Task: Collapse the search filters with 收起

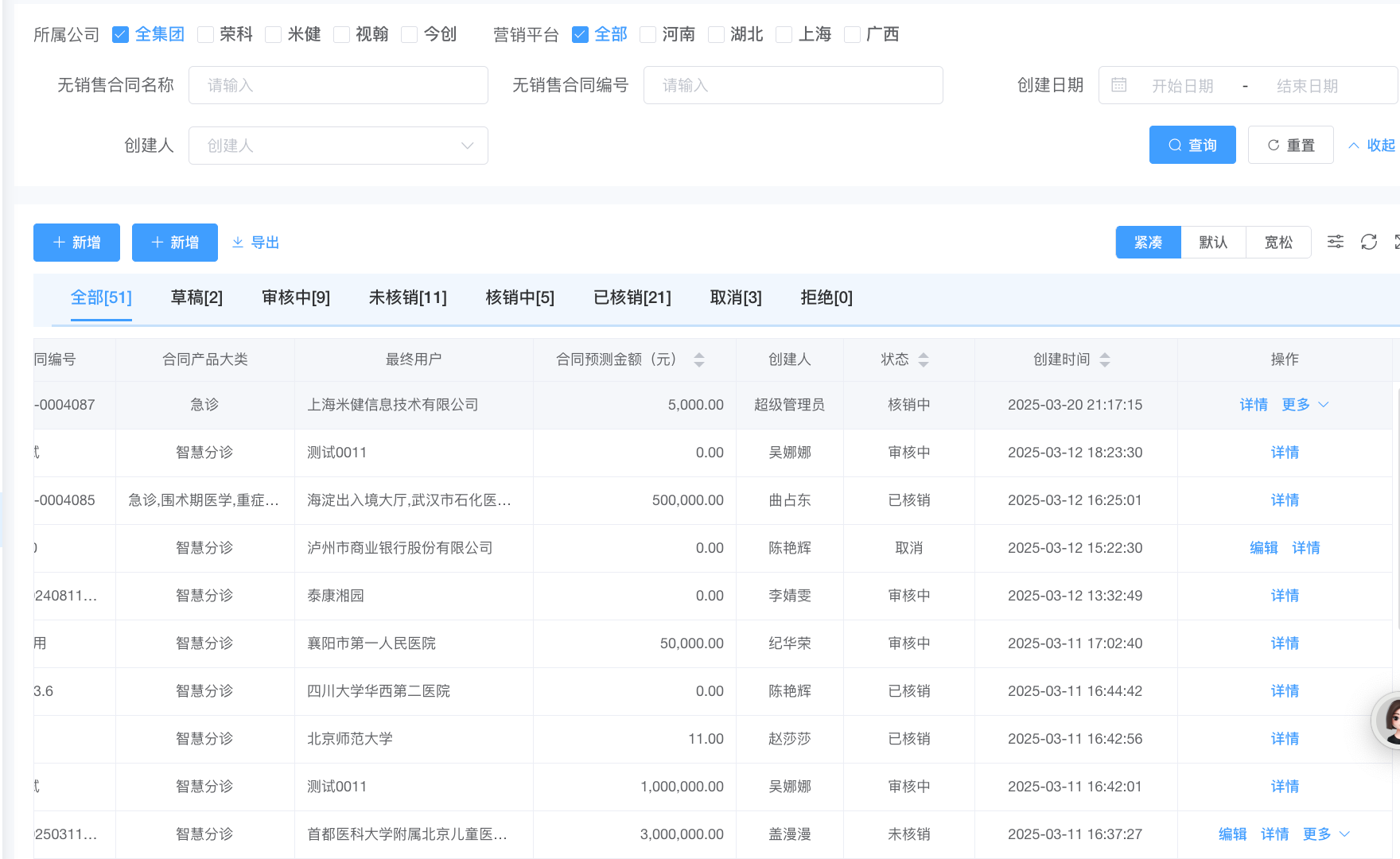Action: pos(1372,146)
